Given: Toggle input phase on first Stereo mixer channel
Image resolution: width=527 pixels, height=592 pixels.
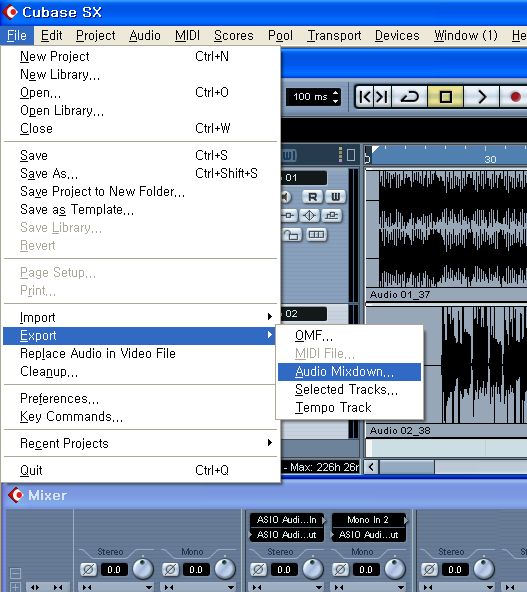Looking at the screenshot, I should pos(88,569).
